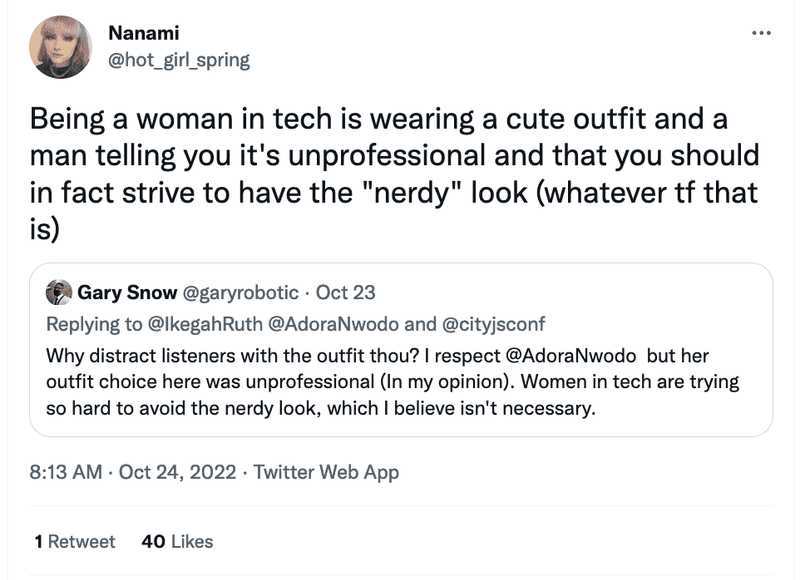The height and width of the screenshot is (580, 800).
Task: View the 40 Likes list
Action: pos(177,541)
